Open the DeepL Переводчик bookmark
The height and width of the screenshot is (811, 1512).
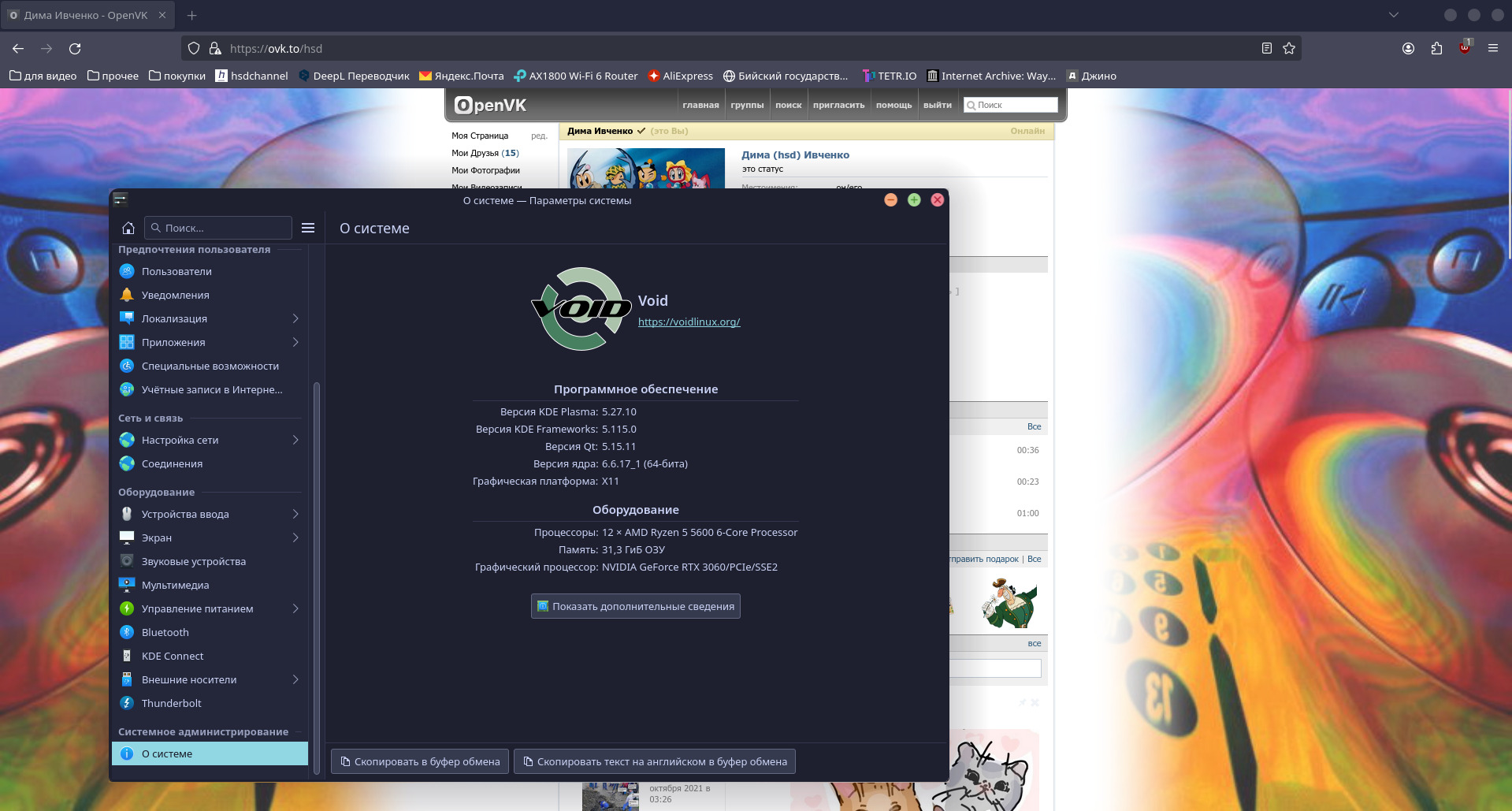(x=354, y=76)
